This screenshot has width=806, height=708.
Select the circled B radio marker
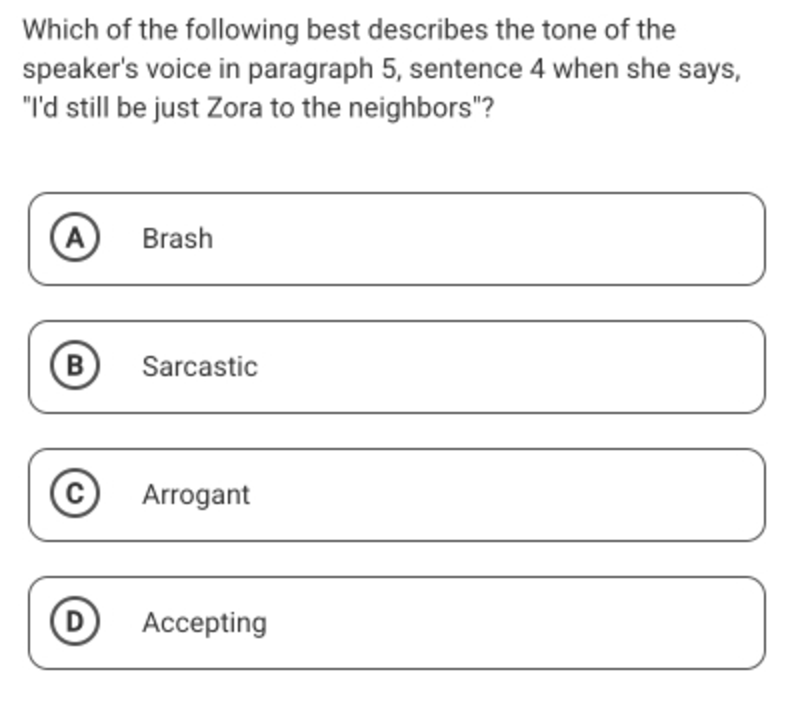75,366
